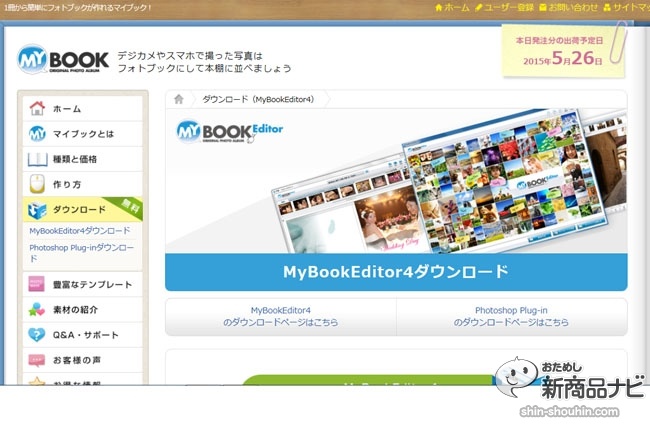Click the house icon beside ホーム in sidebar
Image resolution: width=650 pixels, height=430 pixels.
(x=37, y=108)
